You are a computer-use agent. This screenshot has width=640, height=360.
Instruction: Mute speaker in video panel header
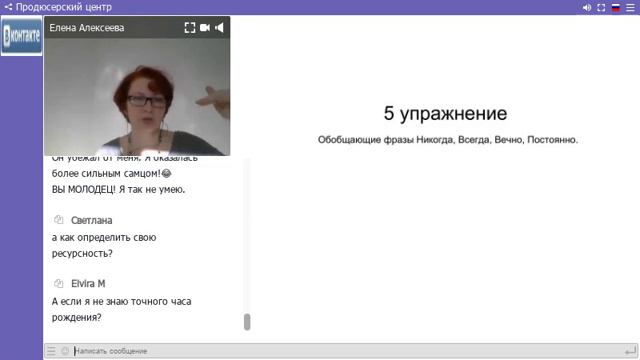pos(220,28)
